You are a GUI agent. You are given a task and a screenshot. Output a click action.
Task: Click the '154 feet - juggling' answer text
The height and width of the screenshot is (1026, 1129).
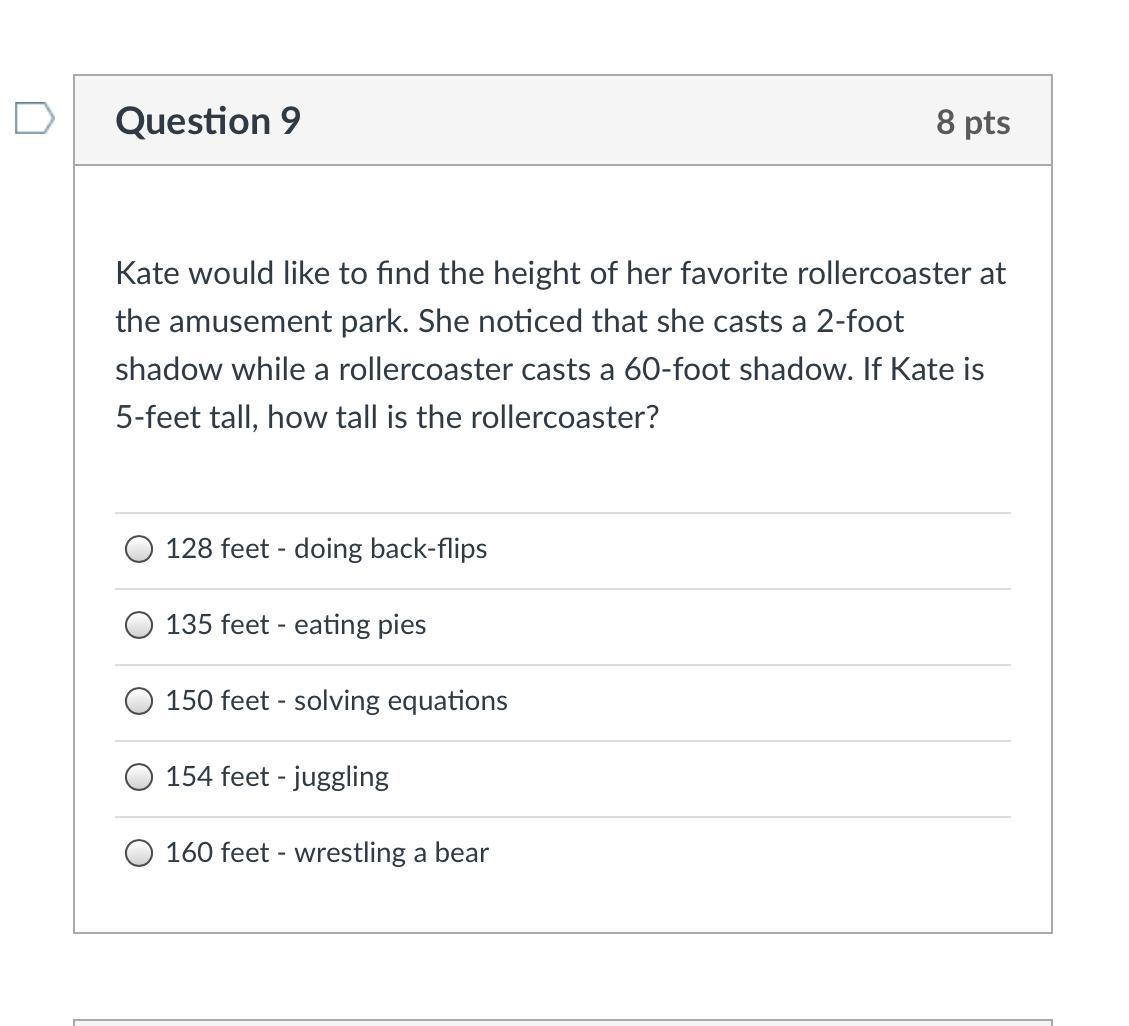tap(277, 777)
